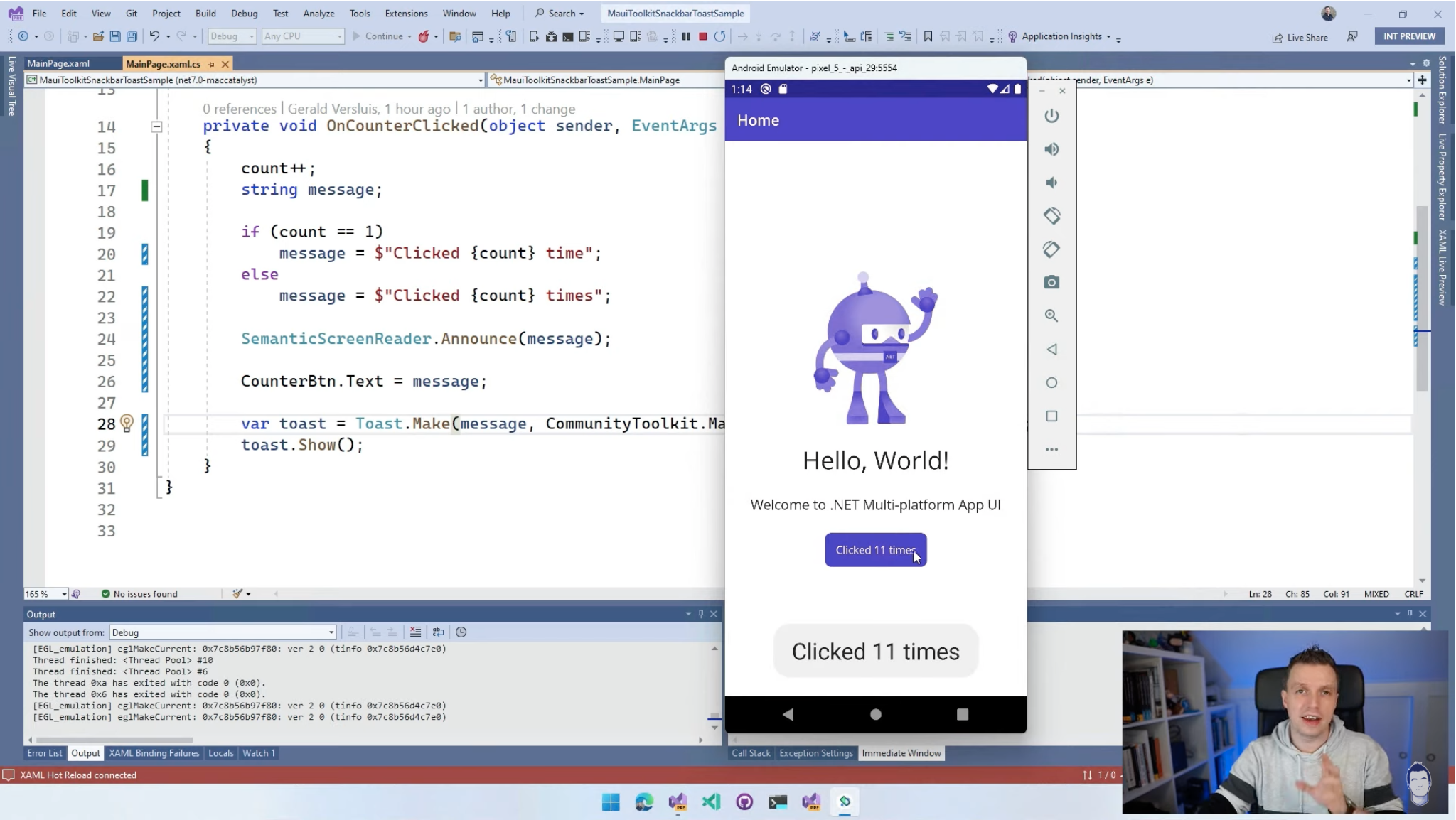Viewport: 1456px width, 820px height.
Task: Open the Show output from Debug dropdown
Action: 223,632
